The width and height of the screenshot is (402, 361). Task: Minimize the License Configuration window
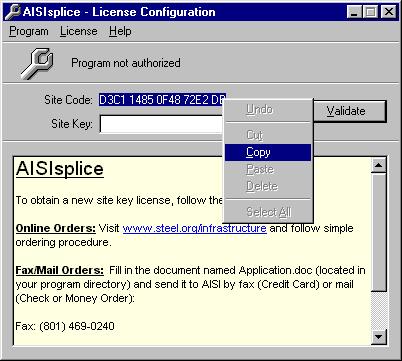(354, 12)
